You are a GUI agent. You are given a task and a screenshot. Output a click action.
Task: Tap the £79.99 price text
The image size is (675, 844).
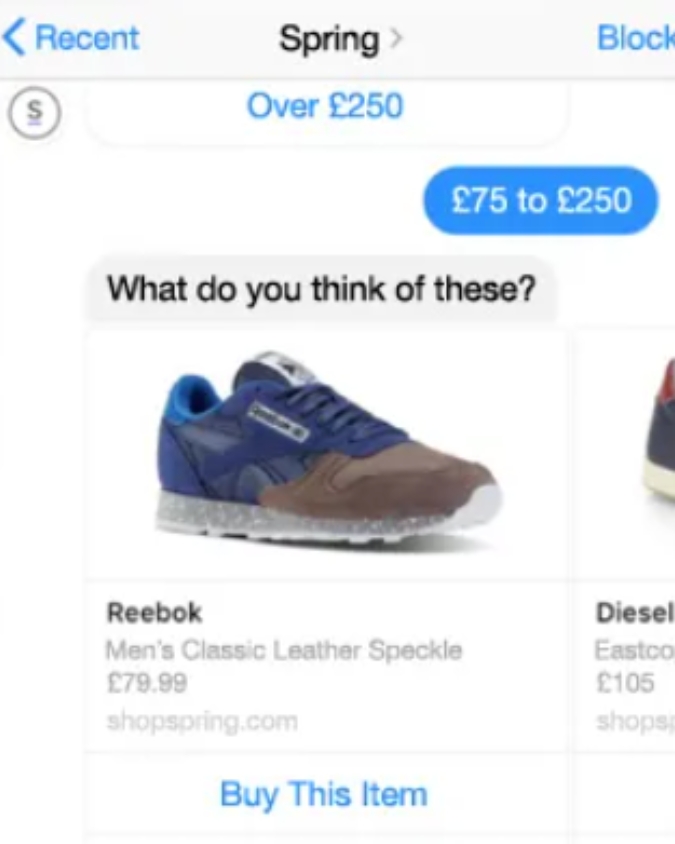[x=147, y=684]
